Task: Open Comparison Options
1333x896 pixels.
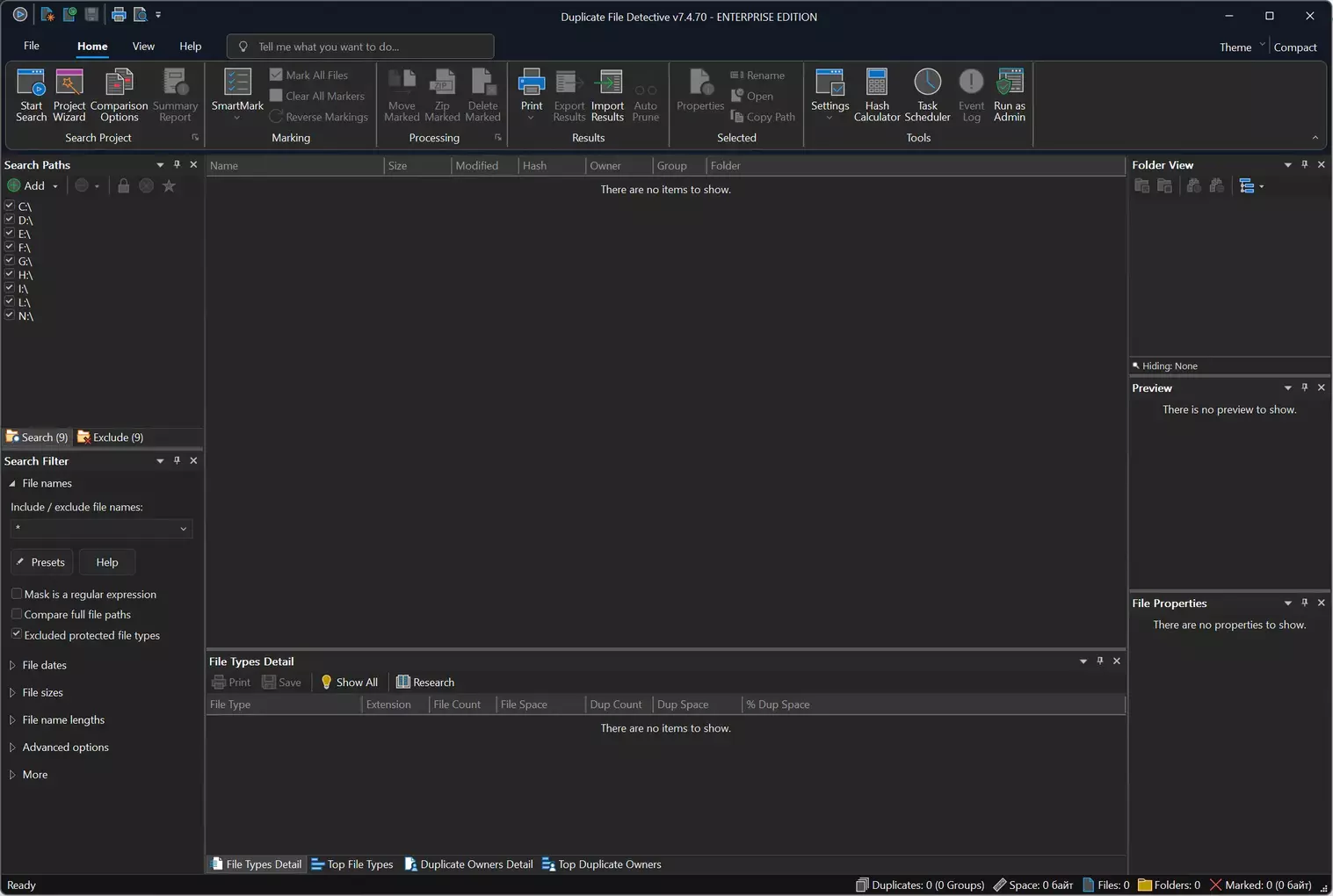Action: (119, 84)
